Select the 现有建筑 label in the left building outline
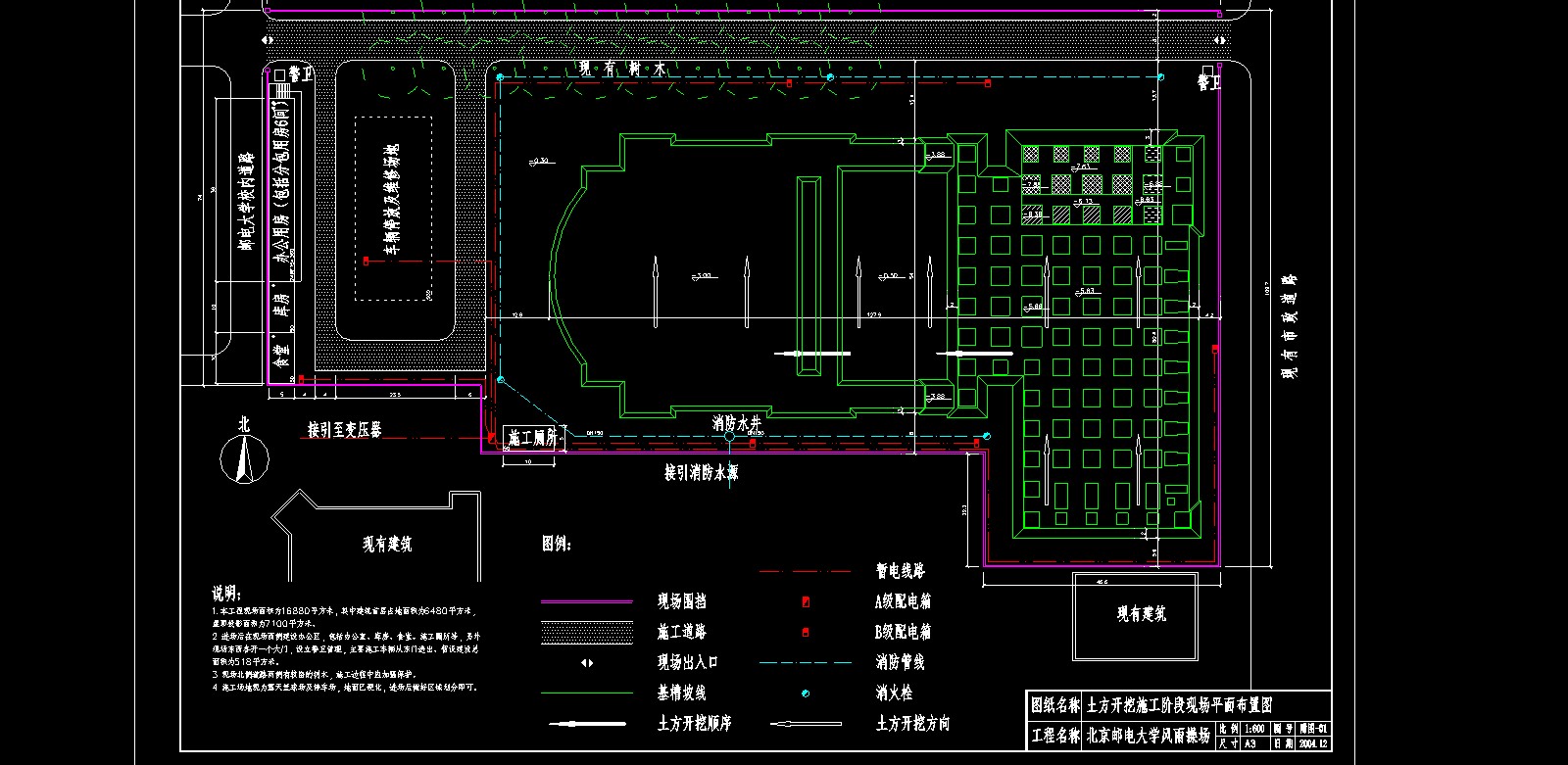The width and height of the screenshot is (1568, 765). [x=387, y=543]
